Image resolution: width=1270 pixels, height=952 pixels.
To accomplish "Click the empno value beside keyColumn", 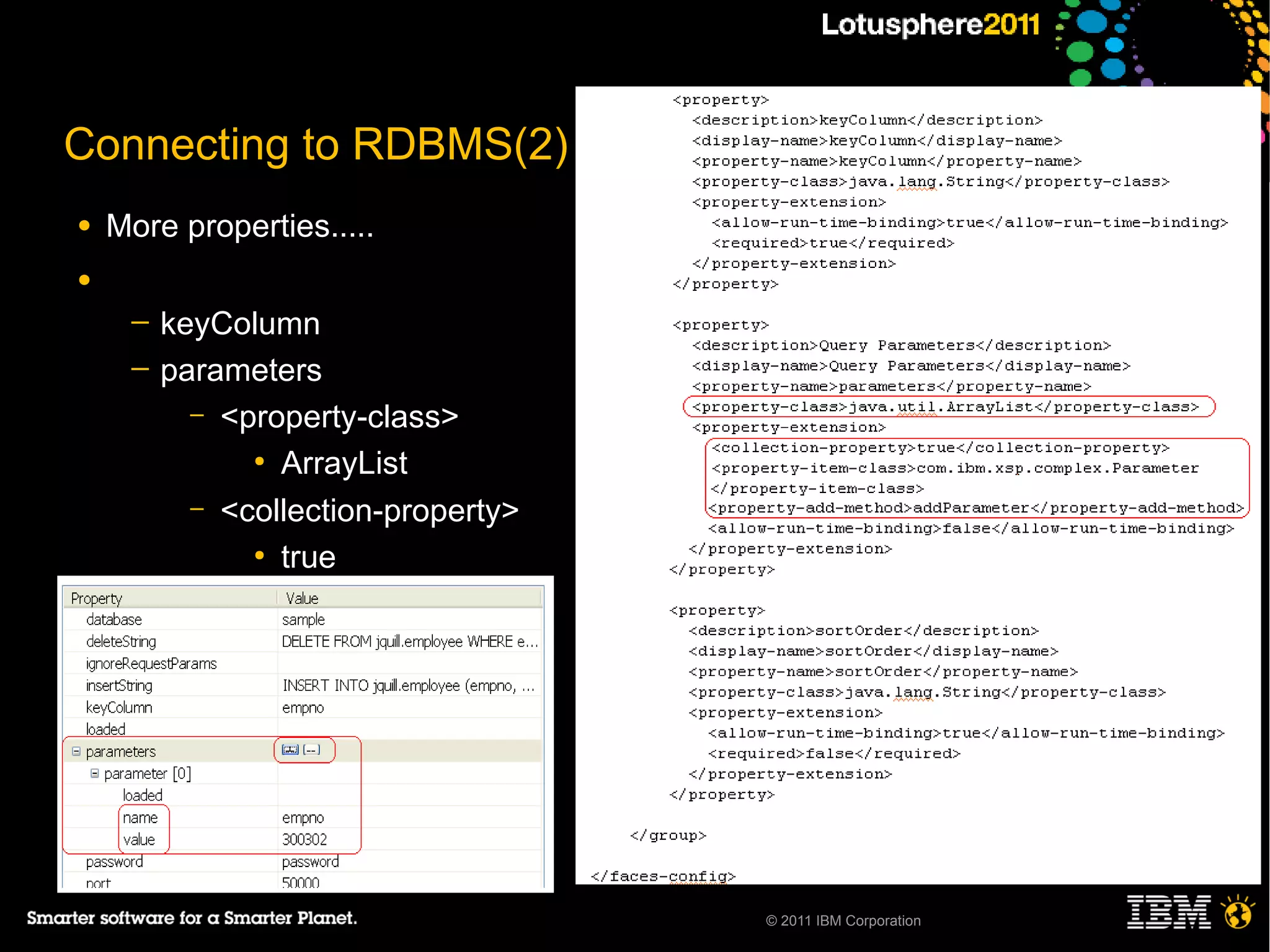I will tap(303, 708).
